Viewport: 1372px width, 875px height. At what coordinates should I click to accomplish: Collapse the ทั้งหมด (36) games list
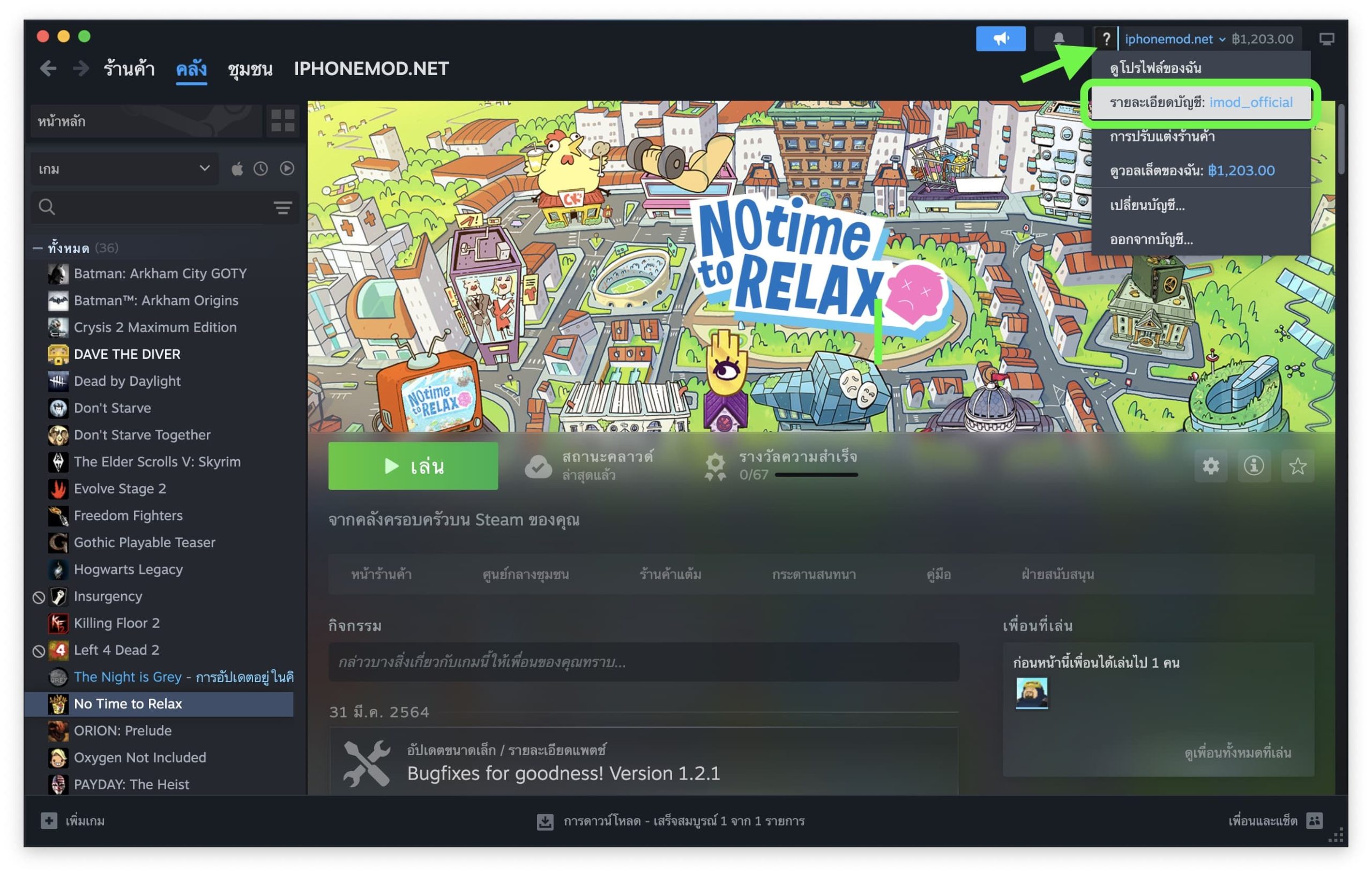click(38, 248)
